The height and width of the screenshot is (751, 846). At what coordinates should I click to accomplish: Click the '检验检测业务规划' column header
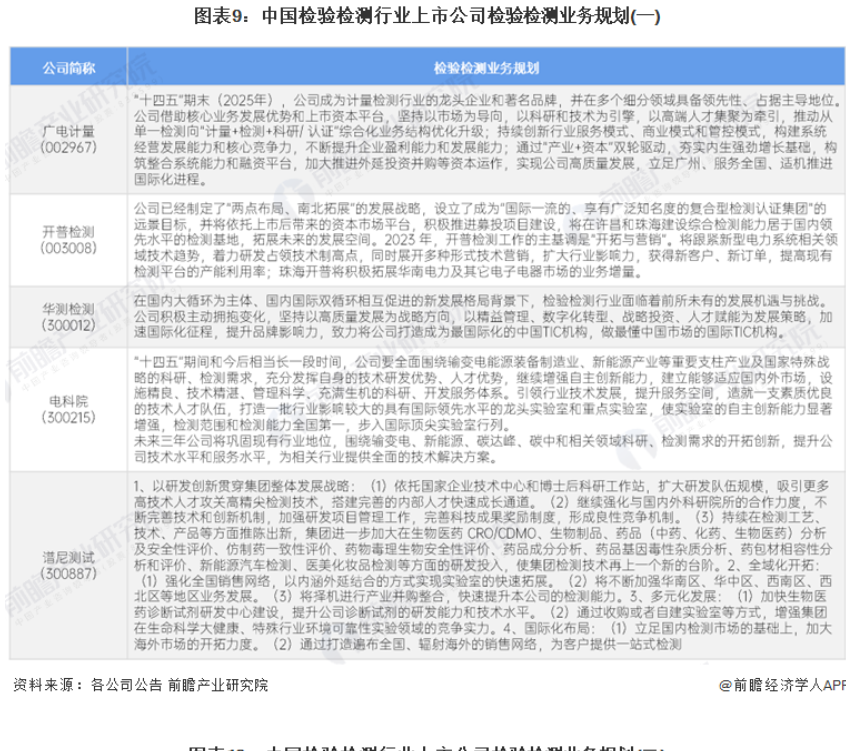click(486, 67)
